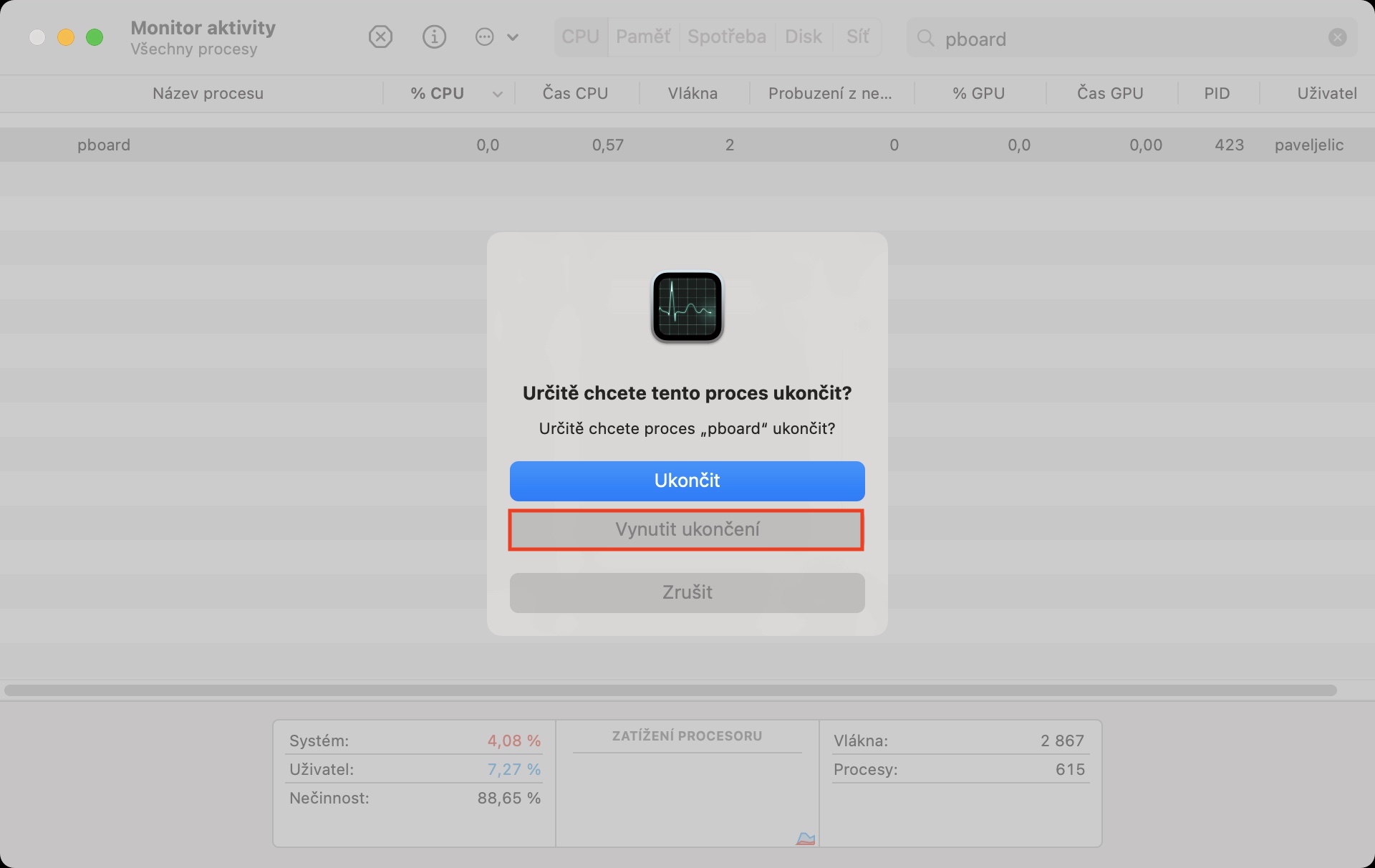Click the horizontal scrollbar
Image resolution: width=1375 pixels, height=868 pixels.
coord(670,690)
